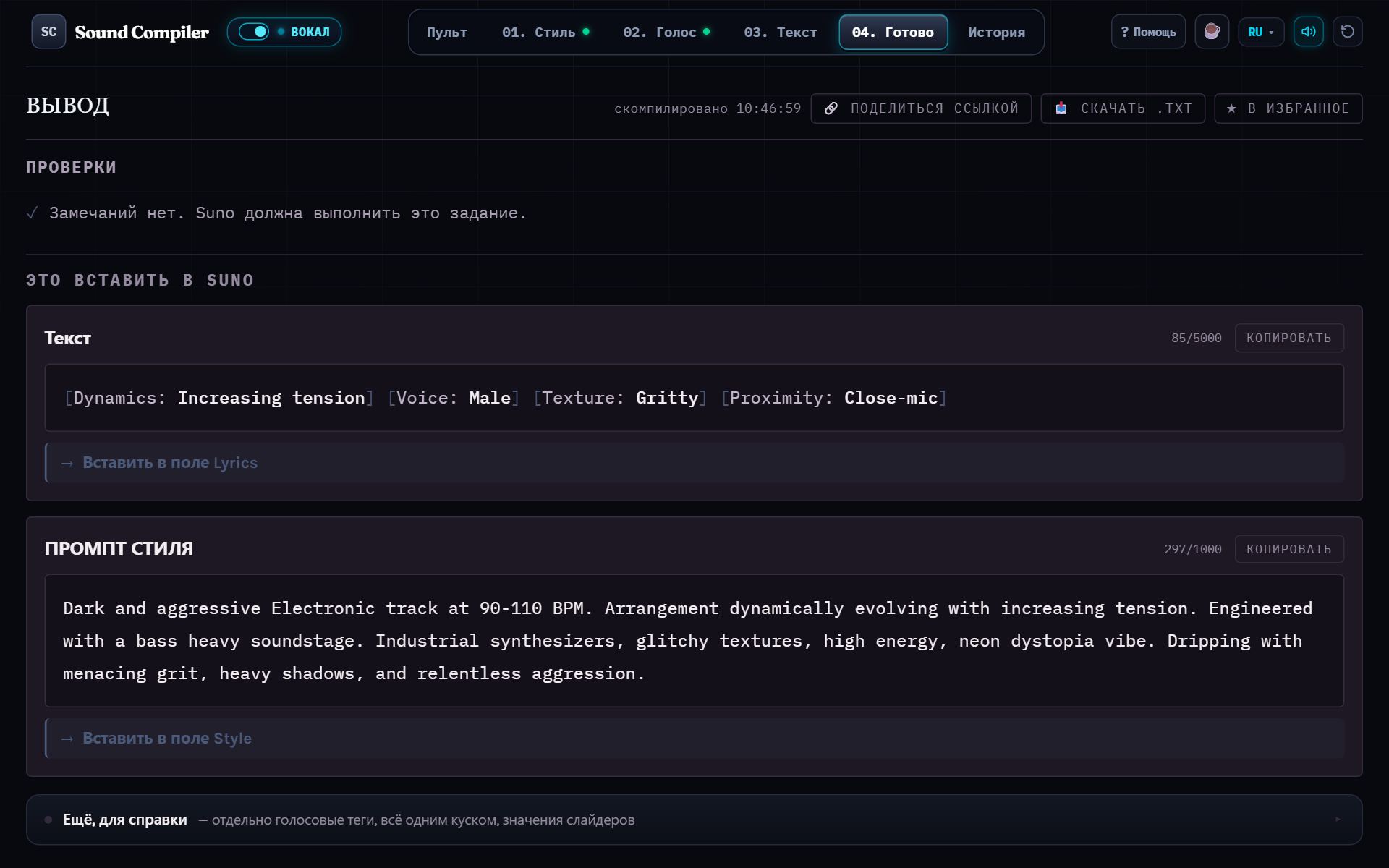Copy the Промпт стиля block
This screenshot has height=868, width=1389.
pyautogui.click(x=1289, y=549)
